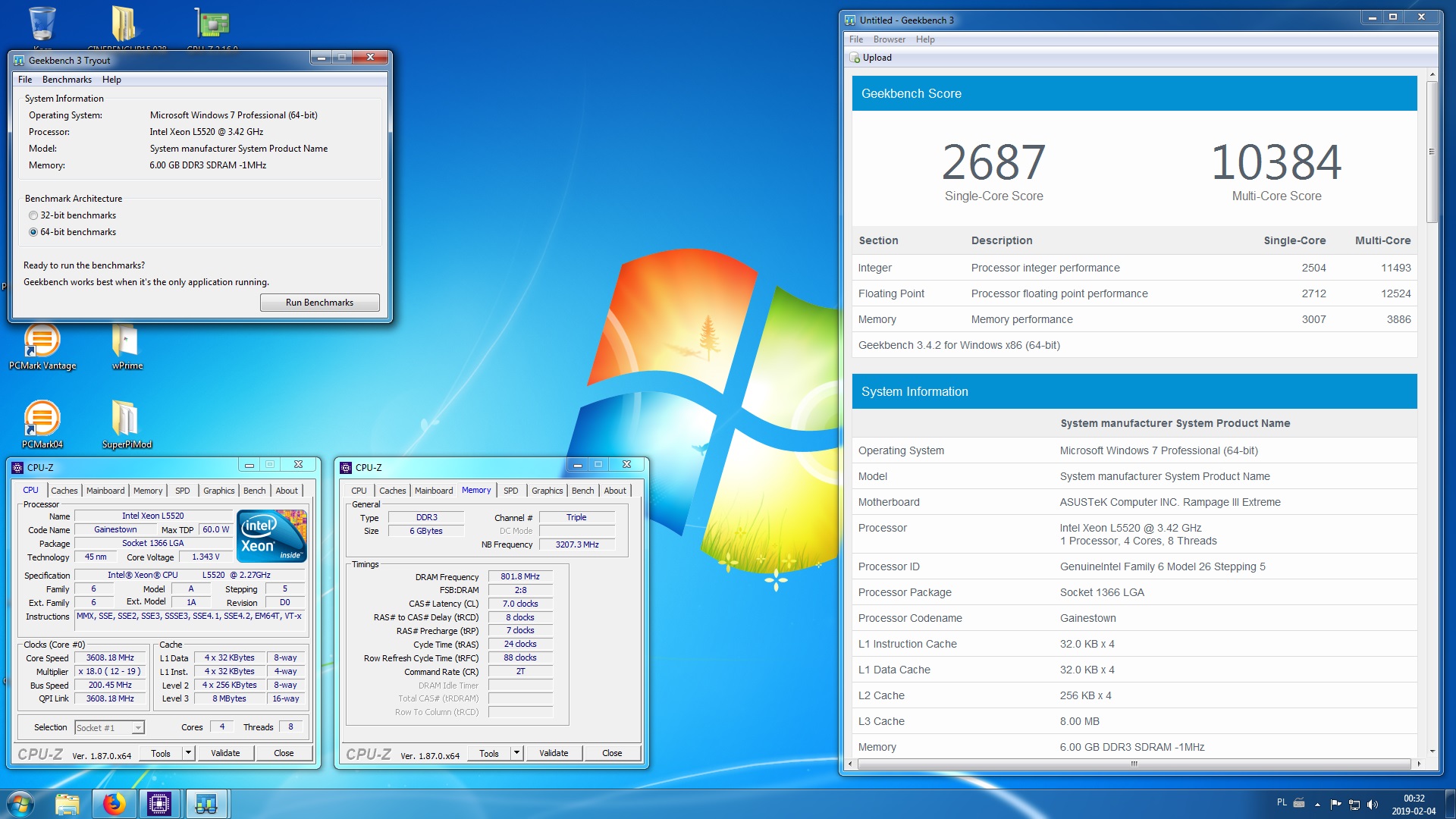Image resolution: width=1456 pixels, height=819 pixels.
Task: Switch to Geekbench taskbar icon
Action: [x=206, y=804]
